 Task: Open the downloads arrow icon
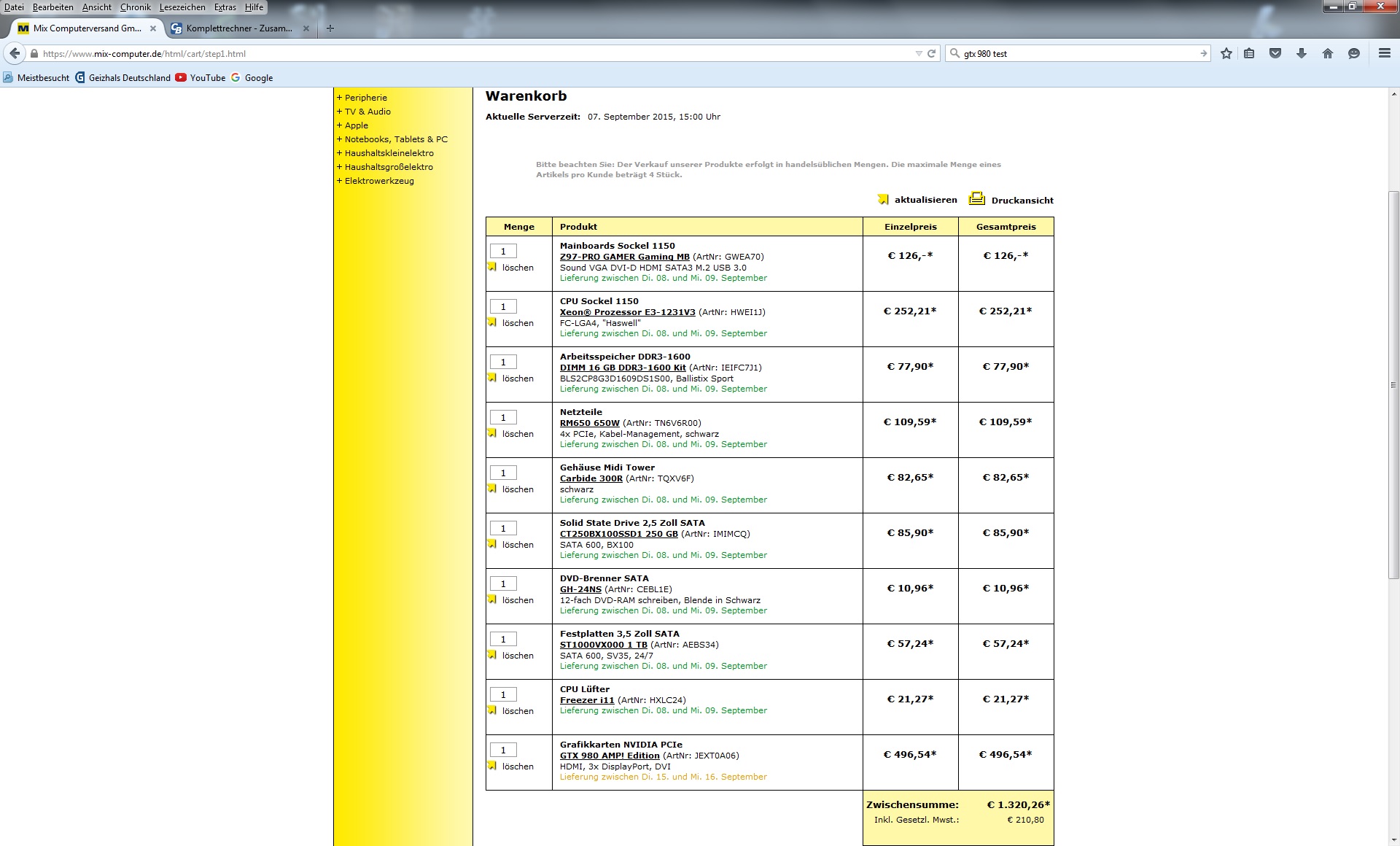pyautogui.click(x=1302, y=53)
